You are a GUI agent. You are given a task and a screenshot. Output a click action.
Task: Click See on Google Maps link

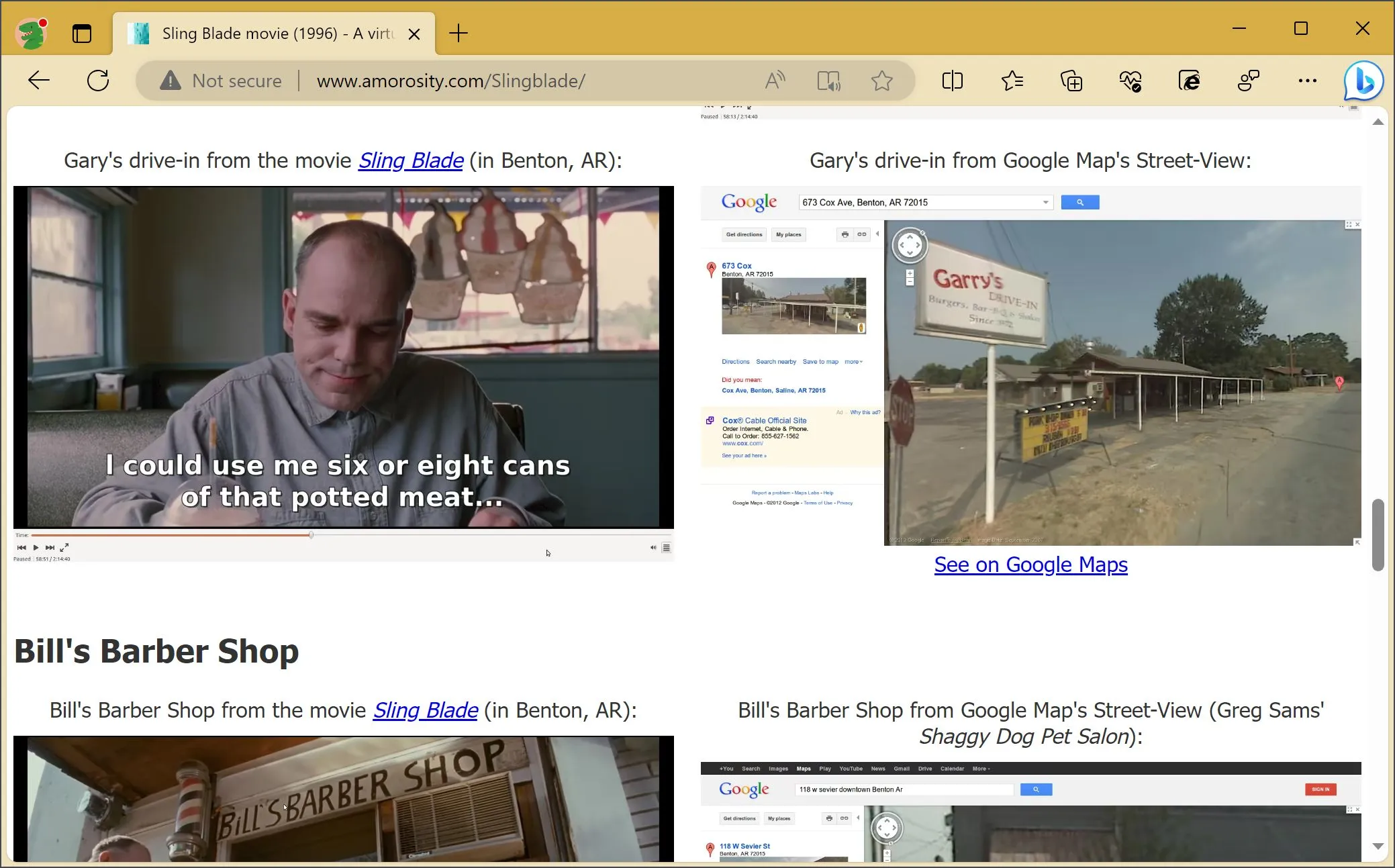pos(1030,565)
